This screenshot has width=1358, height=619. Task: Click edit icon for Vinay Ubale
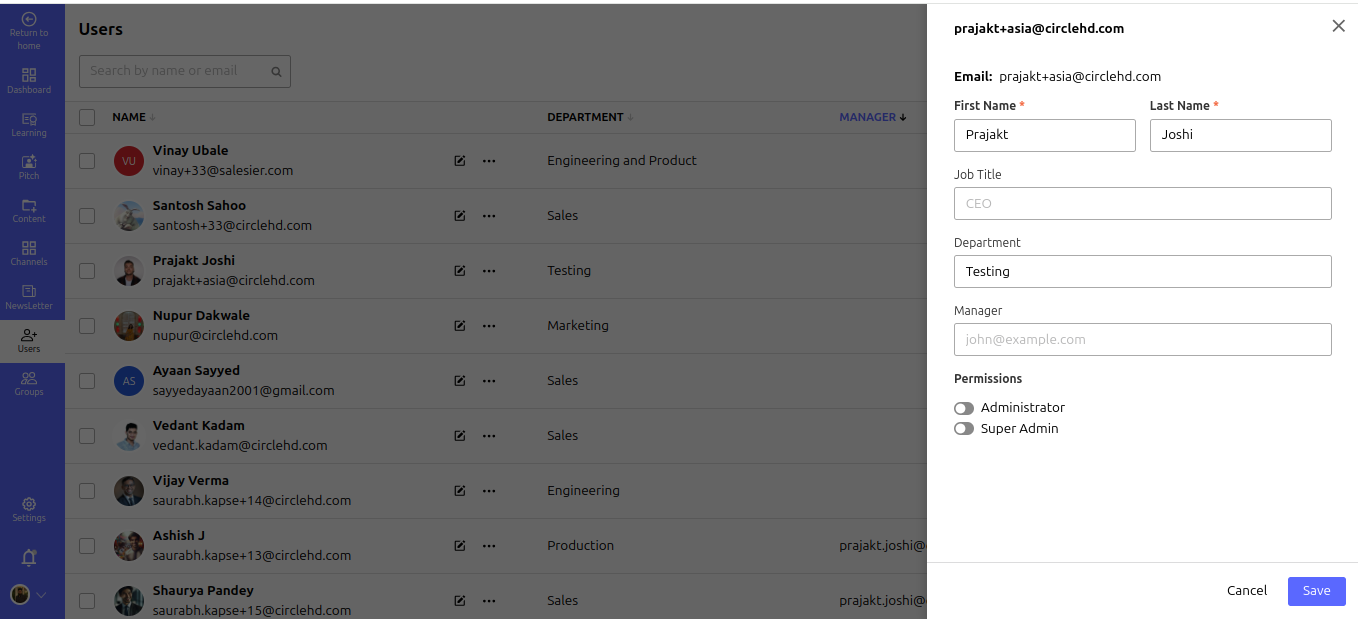click(460, 161)
